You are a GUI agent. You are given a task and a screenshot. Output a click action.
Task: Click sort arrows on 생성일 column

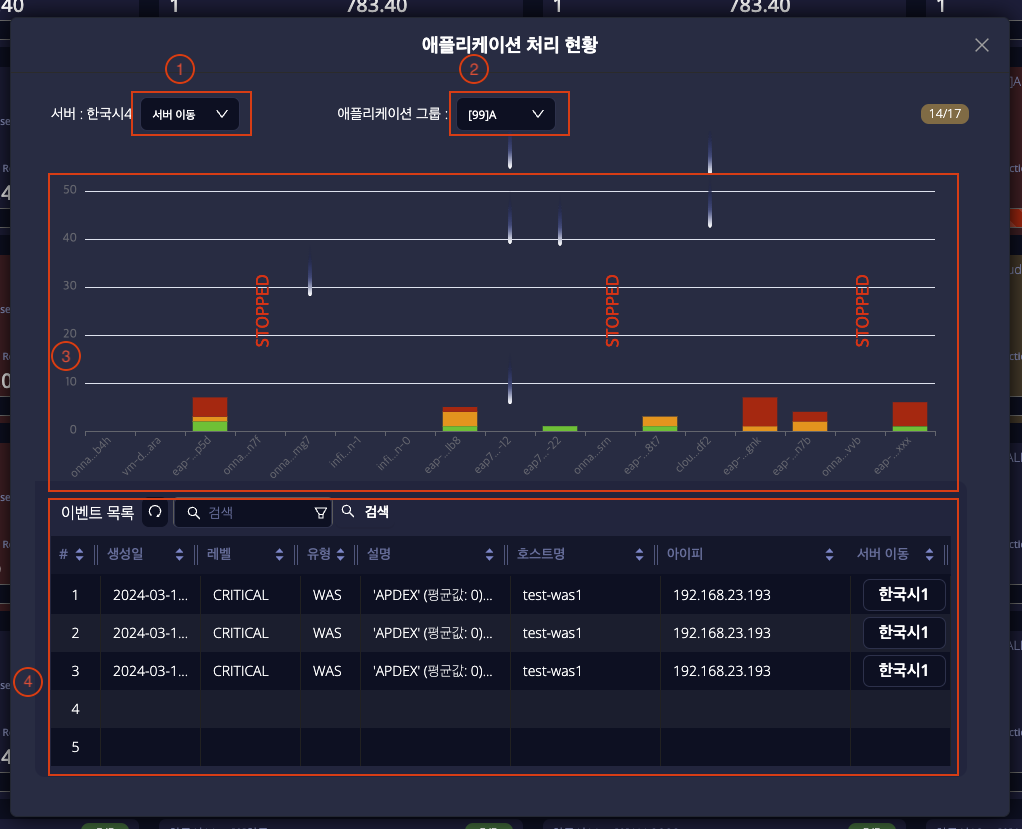(180, 555)
